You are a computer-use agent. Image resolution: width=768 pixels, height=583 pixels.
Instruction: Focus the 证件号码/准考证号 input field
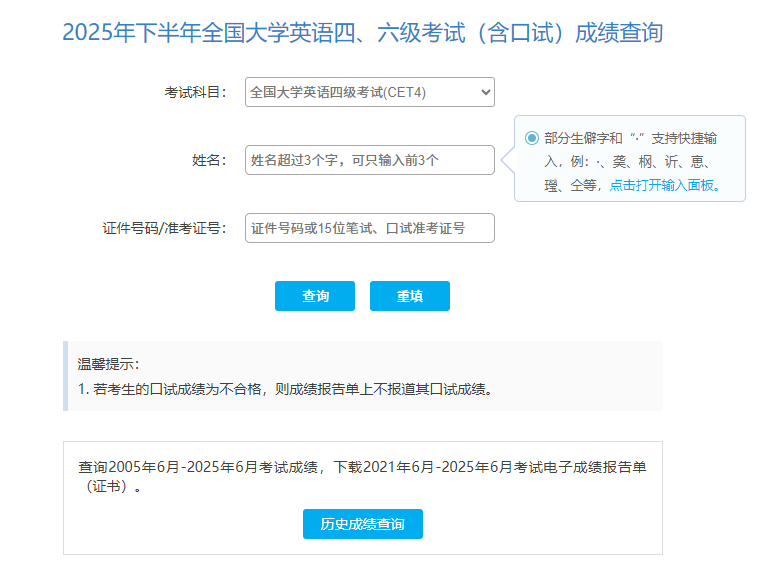(x=369, y=228)
